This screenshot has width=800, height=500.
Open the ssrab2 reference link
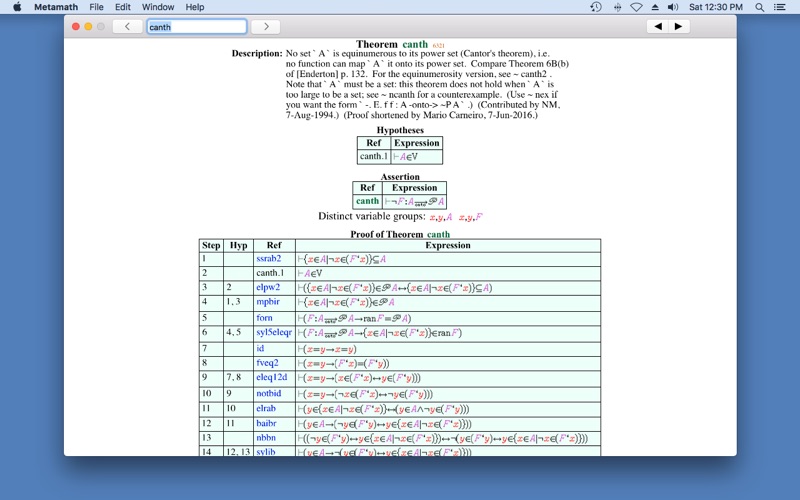click(x=268, y=259)
